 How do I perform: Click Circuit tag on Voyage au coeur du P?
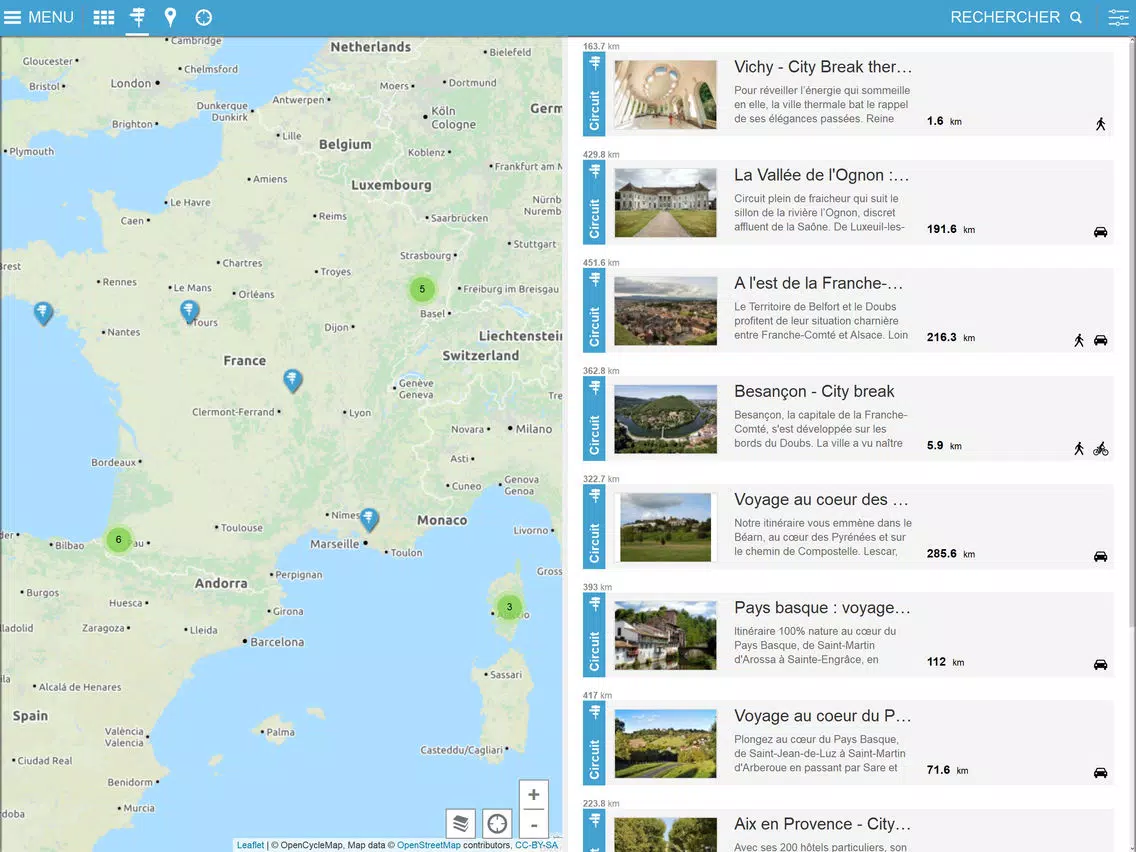click(x=594, y=743)
